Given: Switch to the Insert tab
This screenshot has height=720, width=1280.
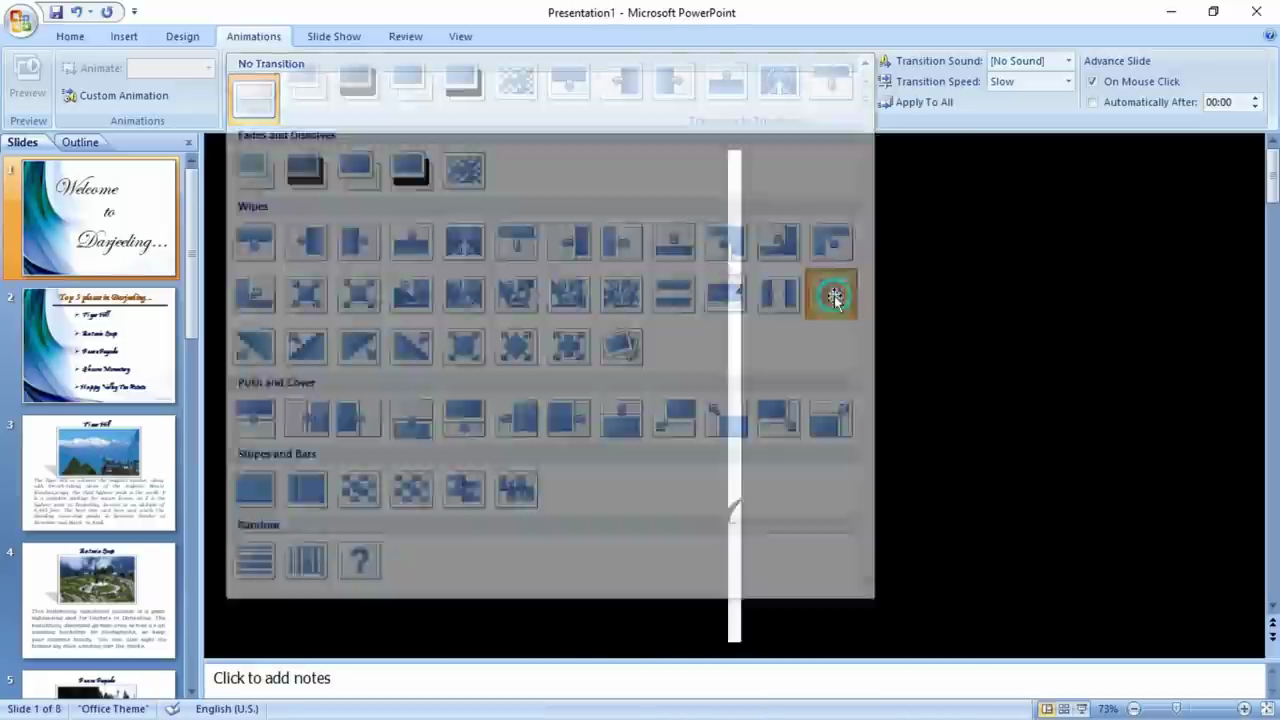Looking at the screenshot, I should pos(124,36).
